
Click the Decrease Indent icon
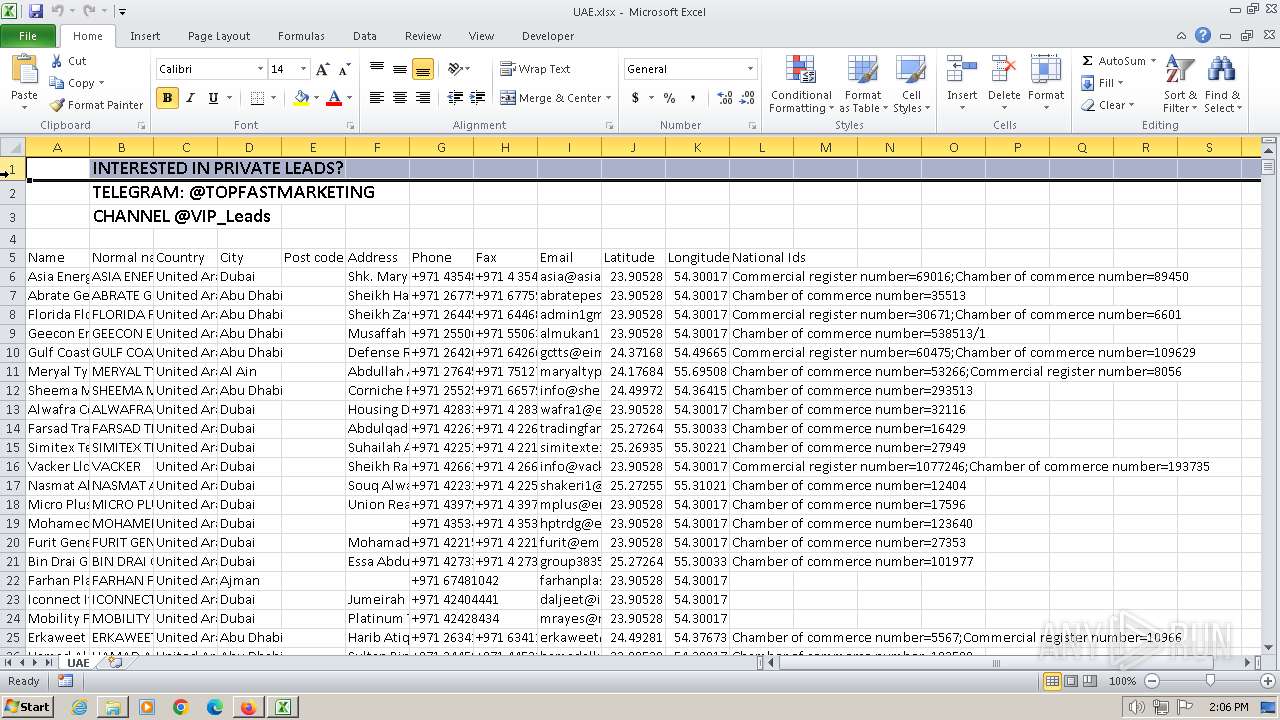(455, 98)
